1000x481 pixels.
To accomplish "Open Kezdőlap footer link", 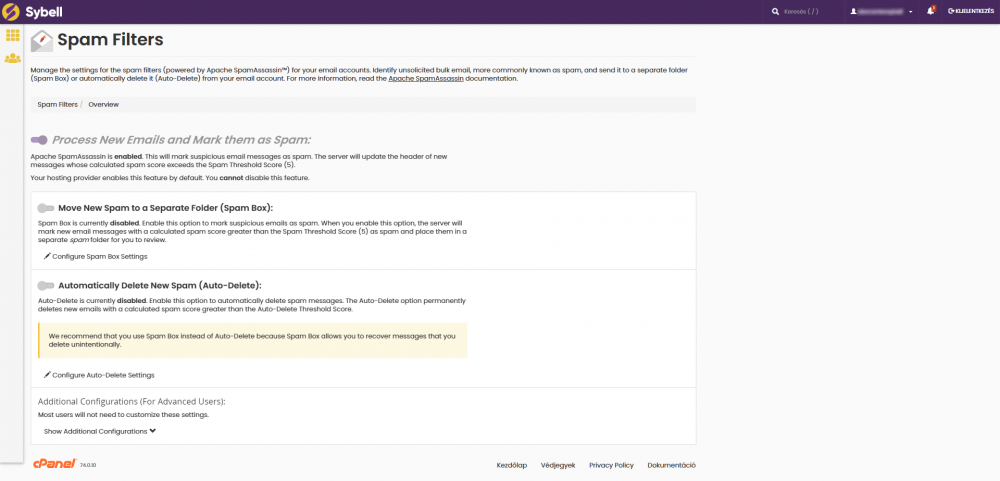I will [511, 466].
